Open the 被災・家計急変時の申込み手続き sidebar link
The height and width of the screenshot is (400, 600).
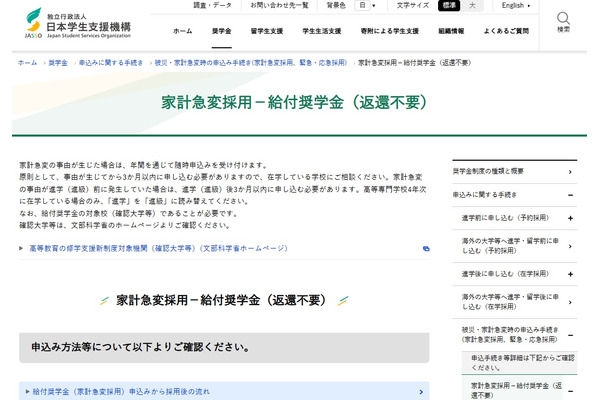(510, 335)
